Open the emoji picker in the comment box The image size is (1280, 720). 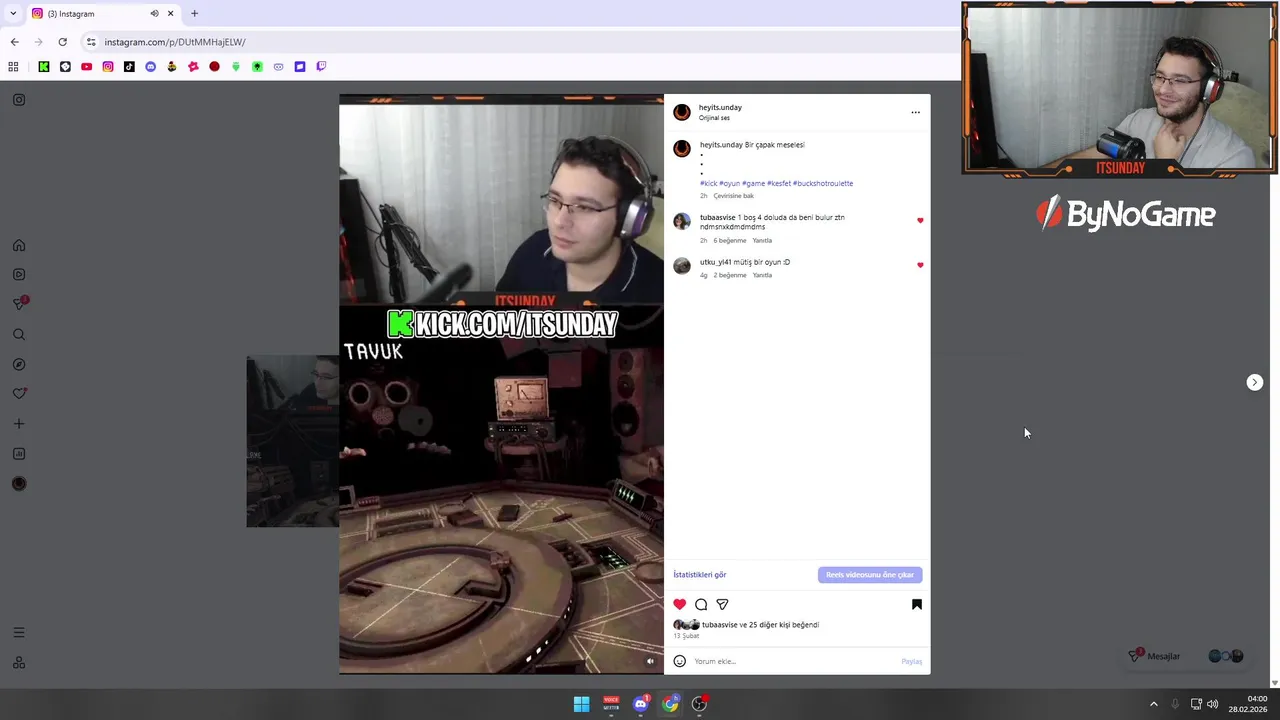(x=680, y=661)
